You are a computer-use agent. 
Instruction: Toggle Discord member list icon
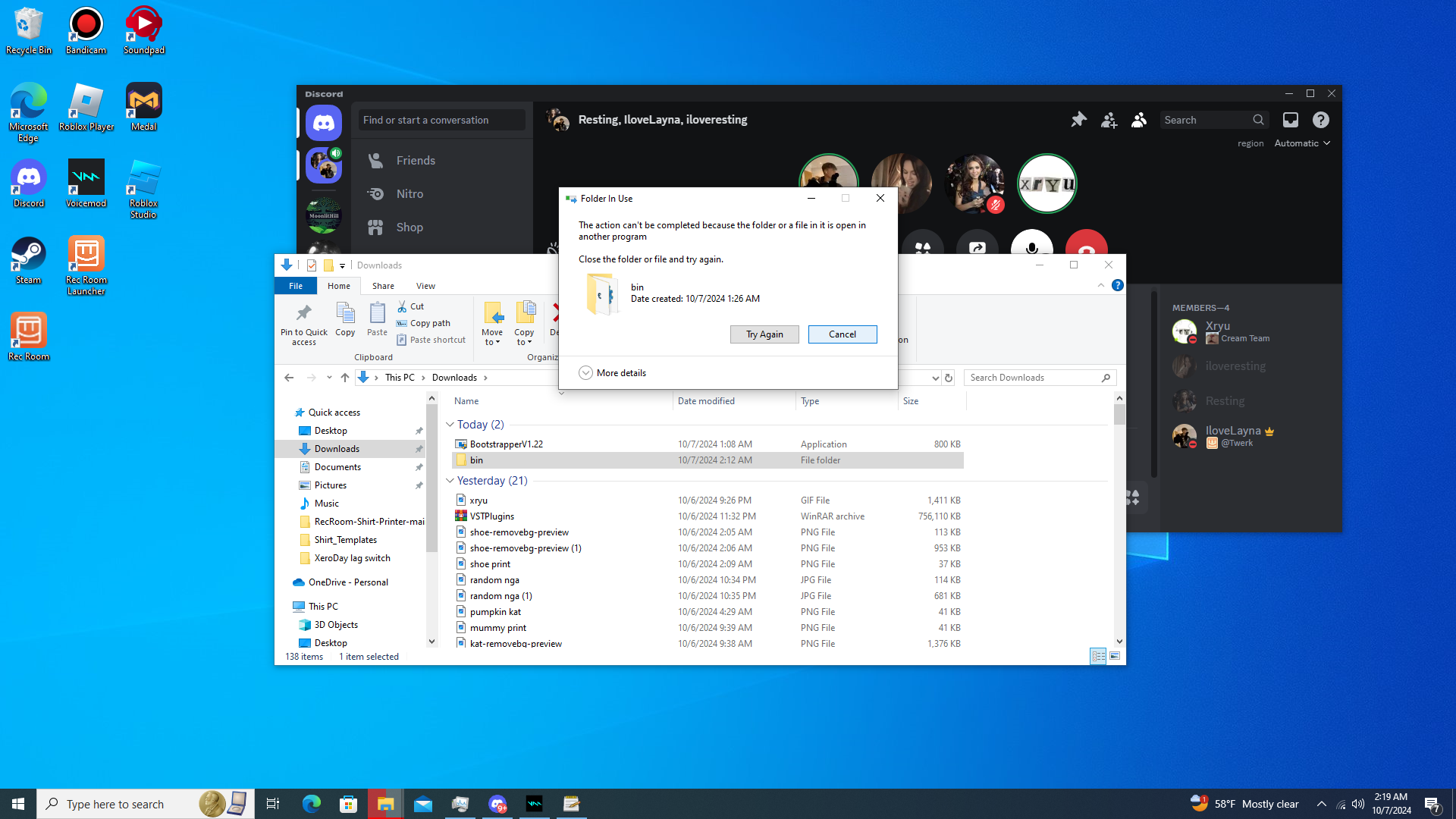1139,120
